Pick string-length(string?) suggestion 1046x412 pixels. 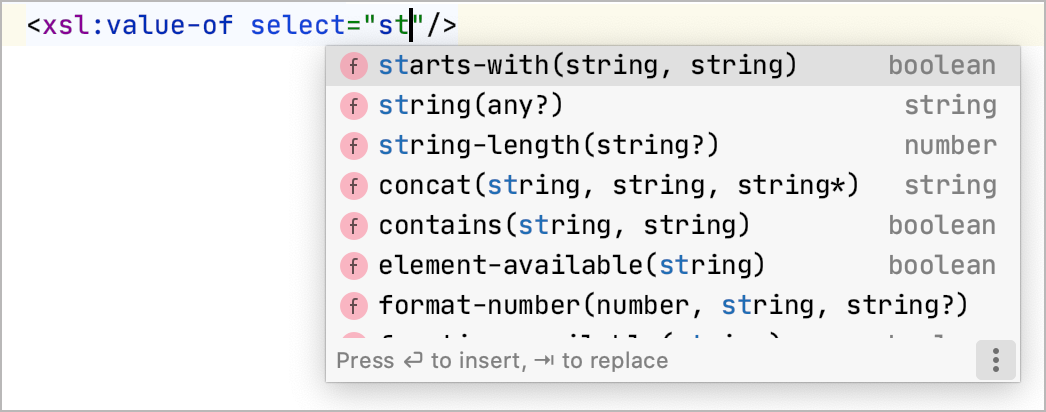[x=549, y=146]
